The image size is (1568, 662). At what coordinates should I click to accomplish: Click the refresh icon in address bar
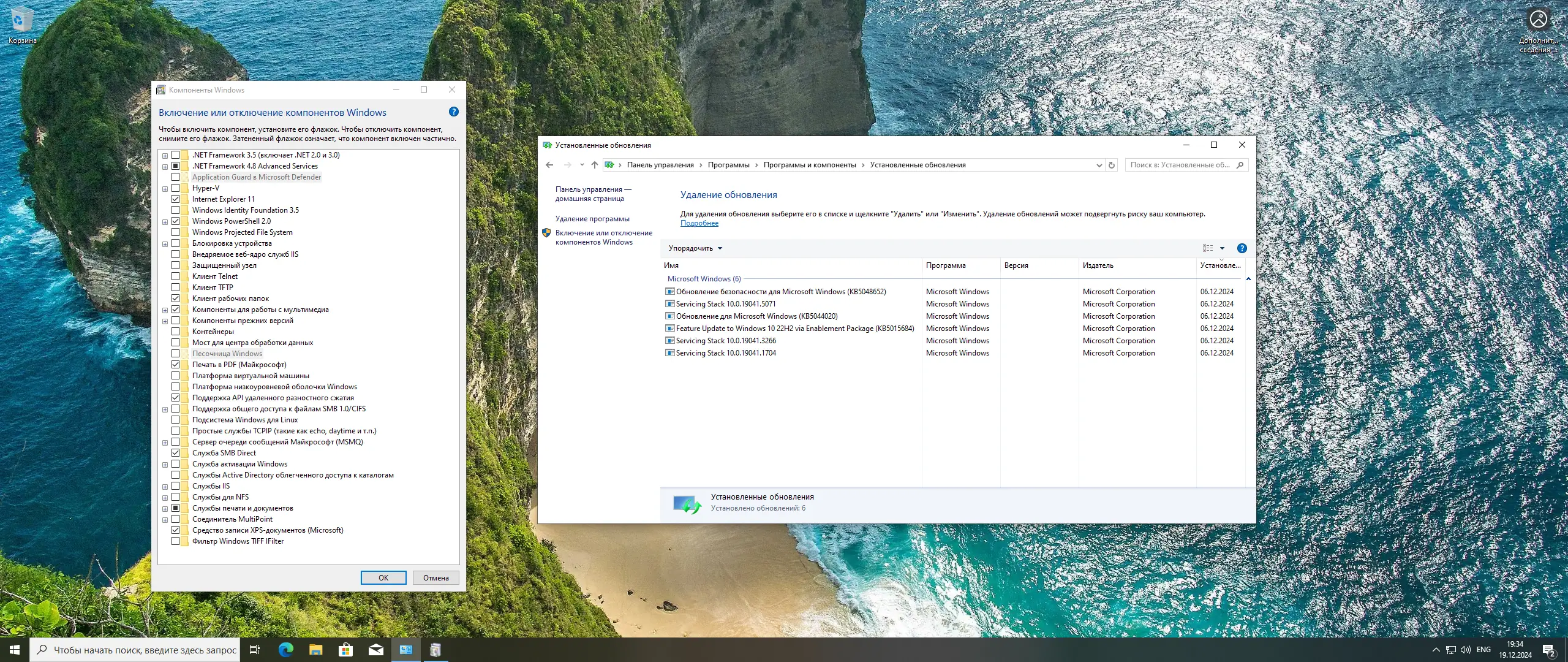tap(1112, 165)
